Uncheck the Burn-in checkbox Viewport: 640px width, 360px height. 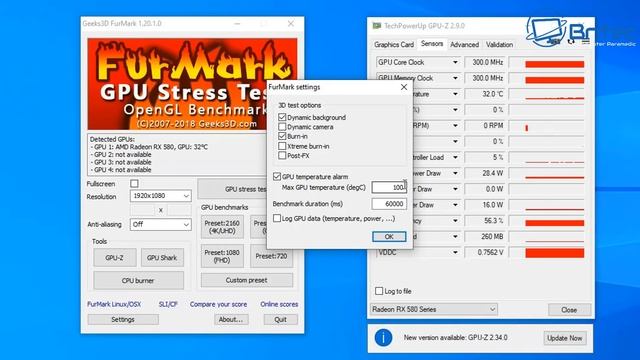point(282,136)
